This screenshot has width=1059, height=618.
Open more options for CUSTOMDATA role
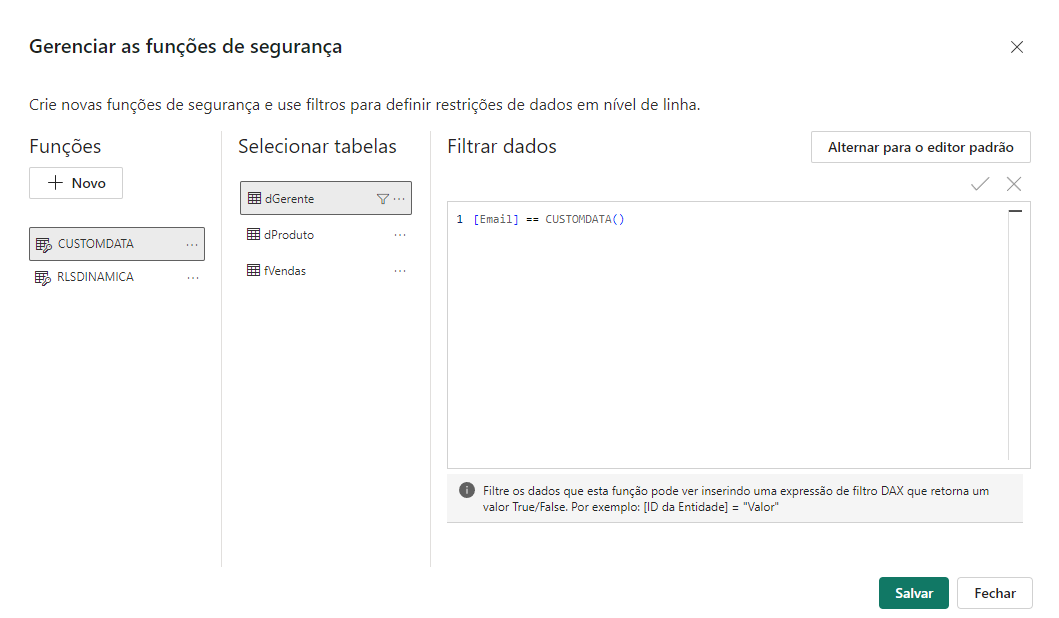tap(192, 244)
